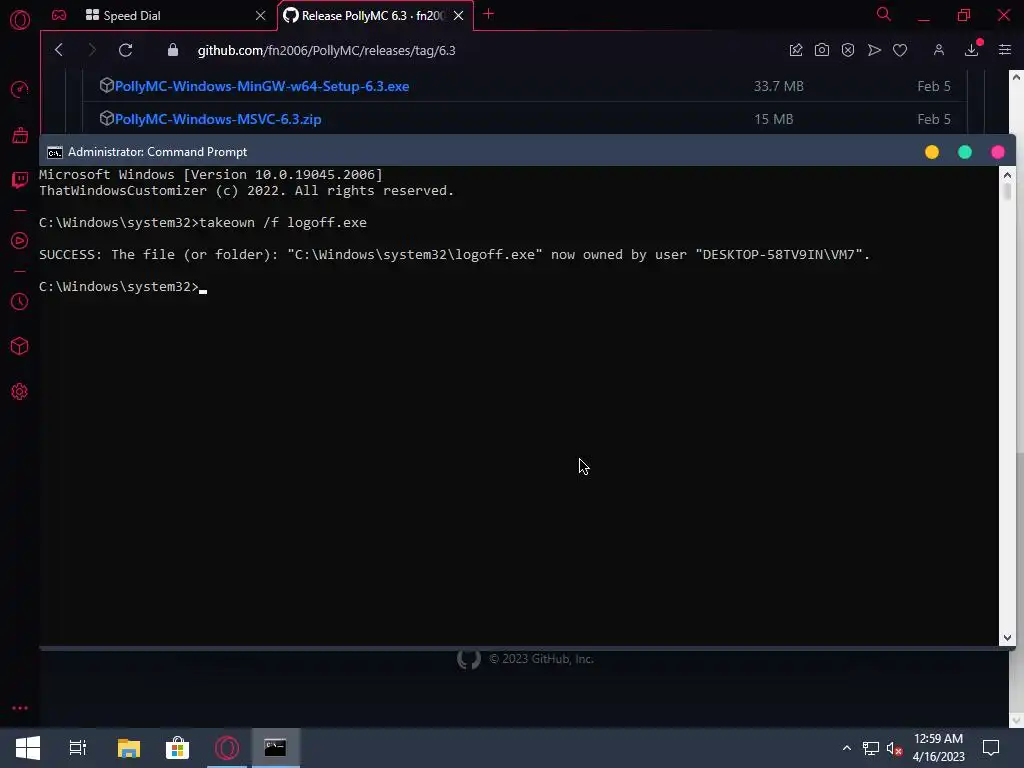Go back to previous page
Image resolution: width=1024 pixels, height=768 pixels.
59,50
